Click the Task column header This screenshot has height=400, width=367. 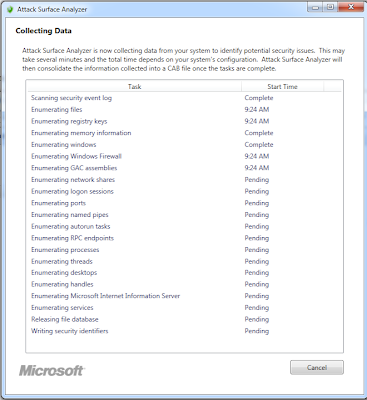tap(134, 86)
